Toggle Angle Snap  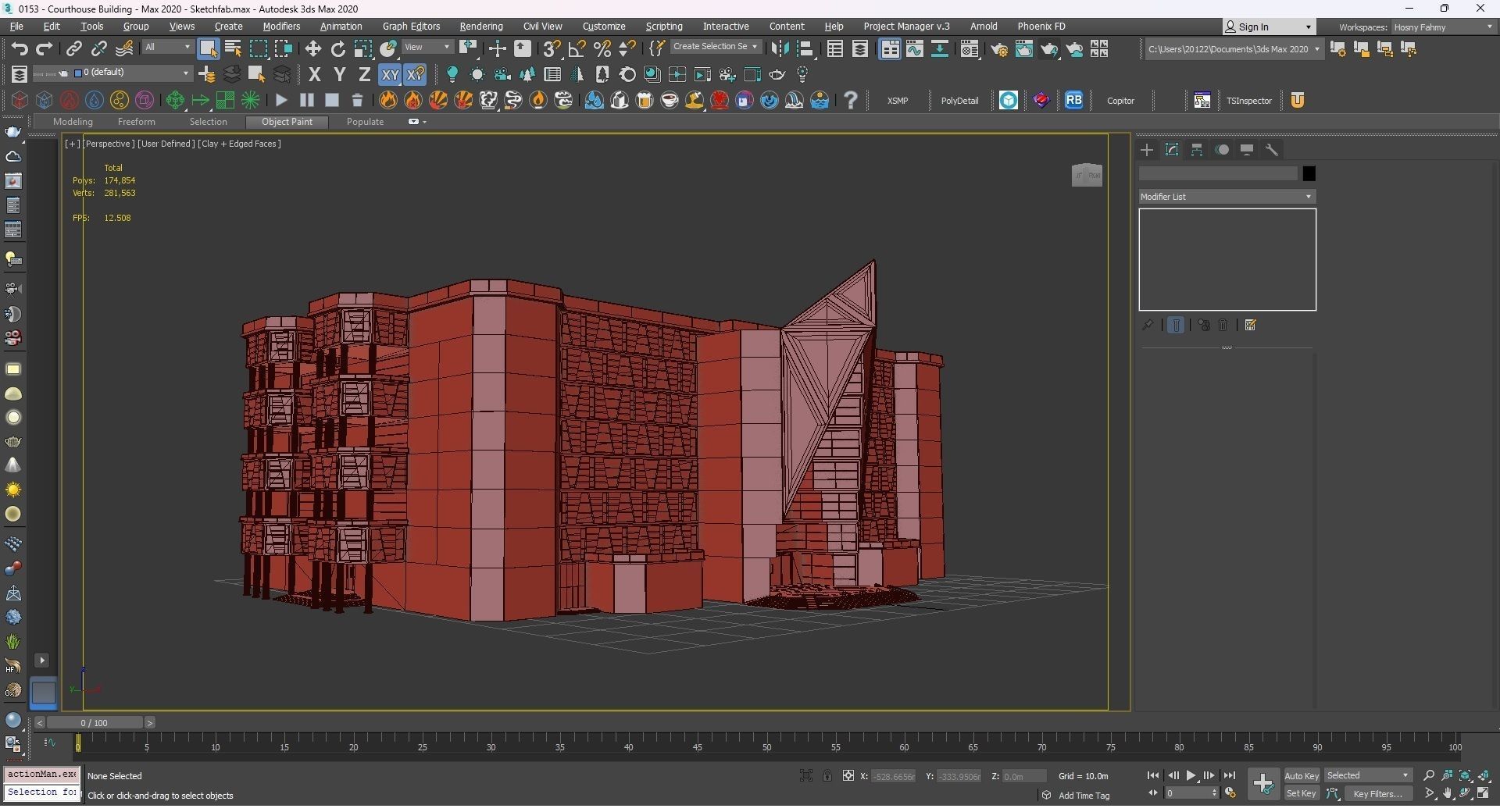click(x=577, y=49)
